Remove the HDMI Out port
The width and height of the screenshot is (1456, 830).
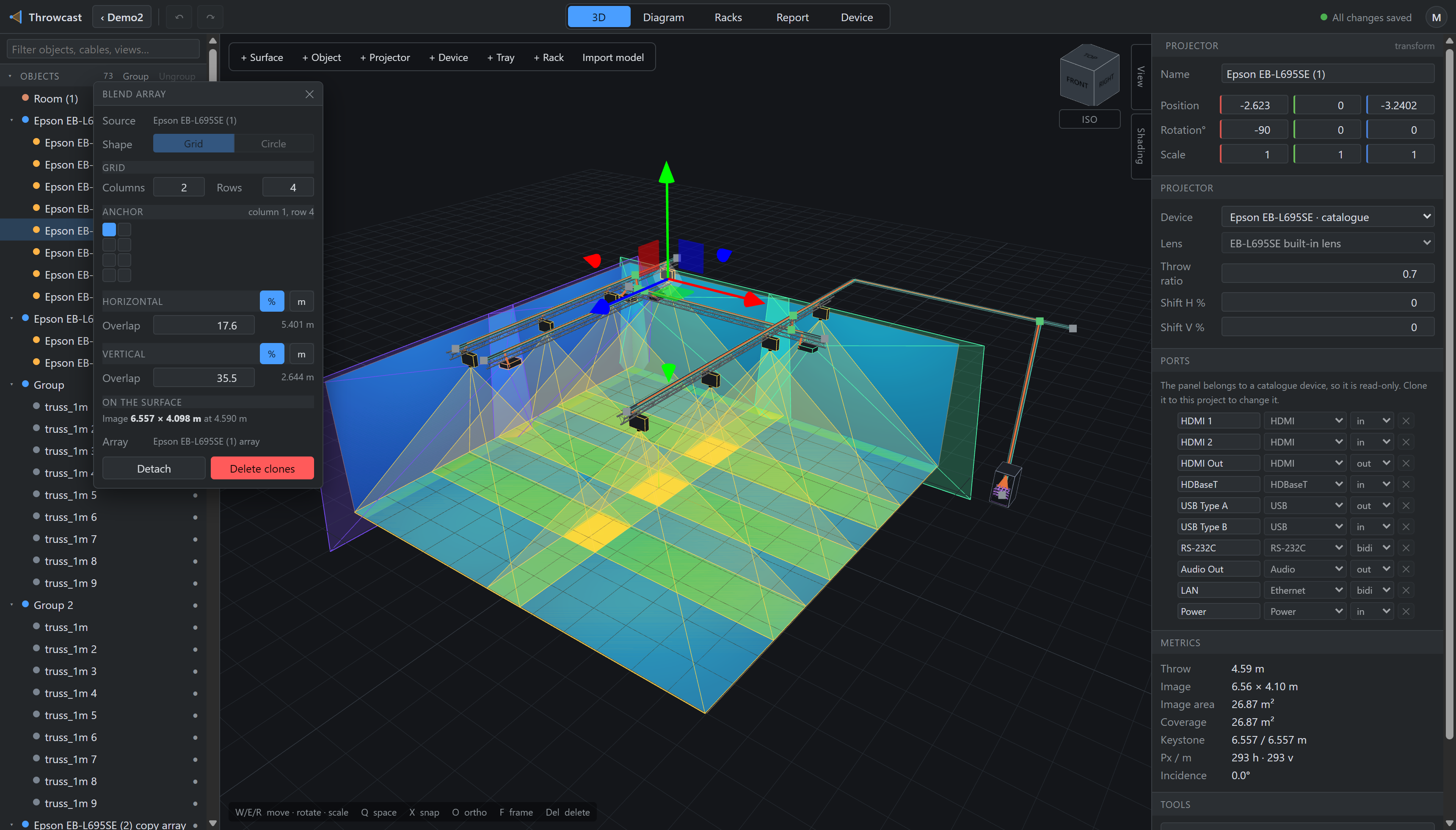(1406, 463)
